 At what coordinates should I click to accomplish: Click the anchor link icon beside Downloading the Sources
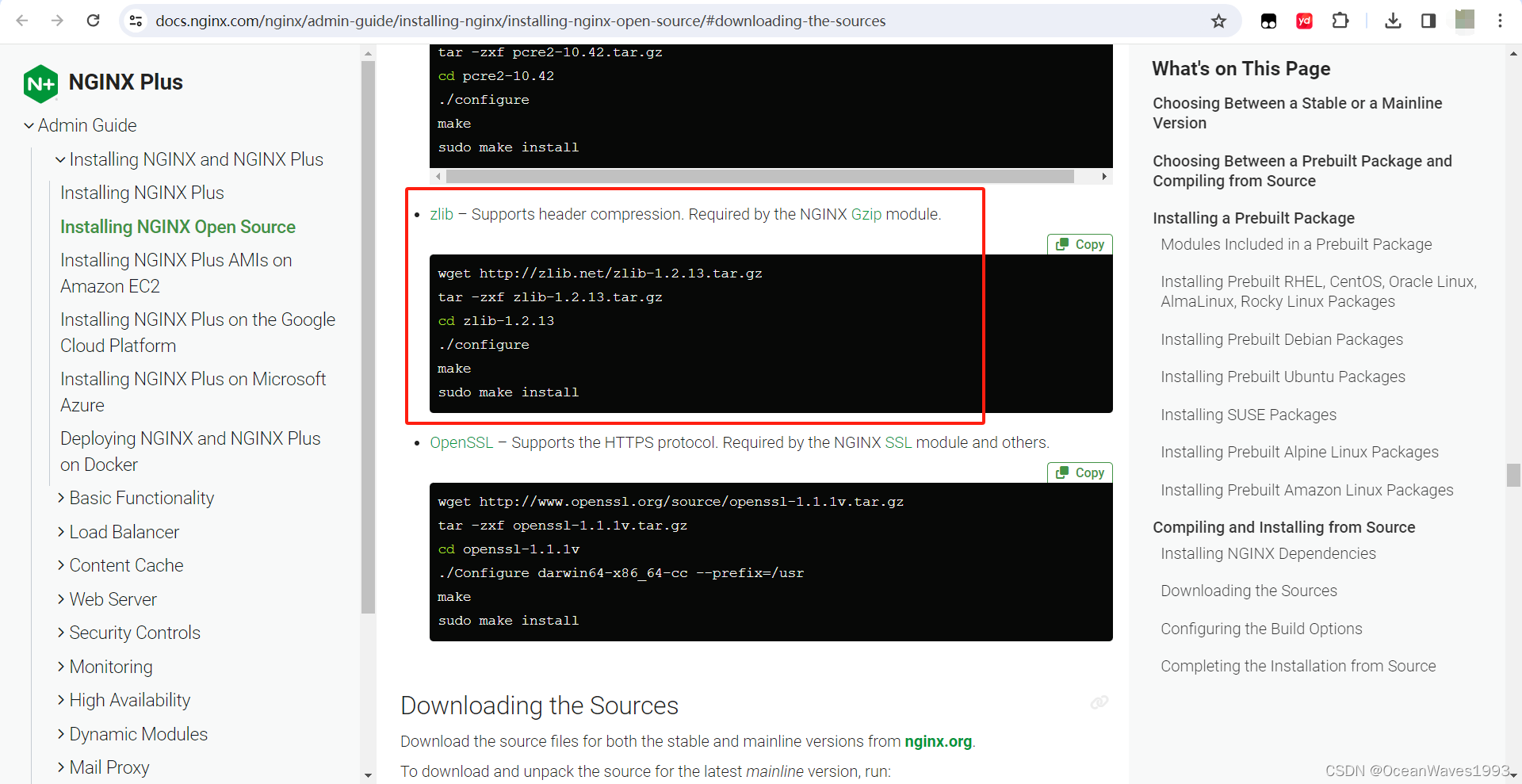click(x=1099, y=702)
